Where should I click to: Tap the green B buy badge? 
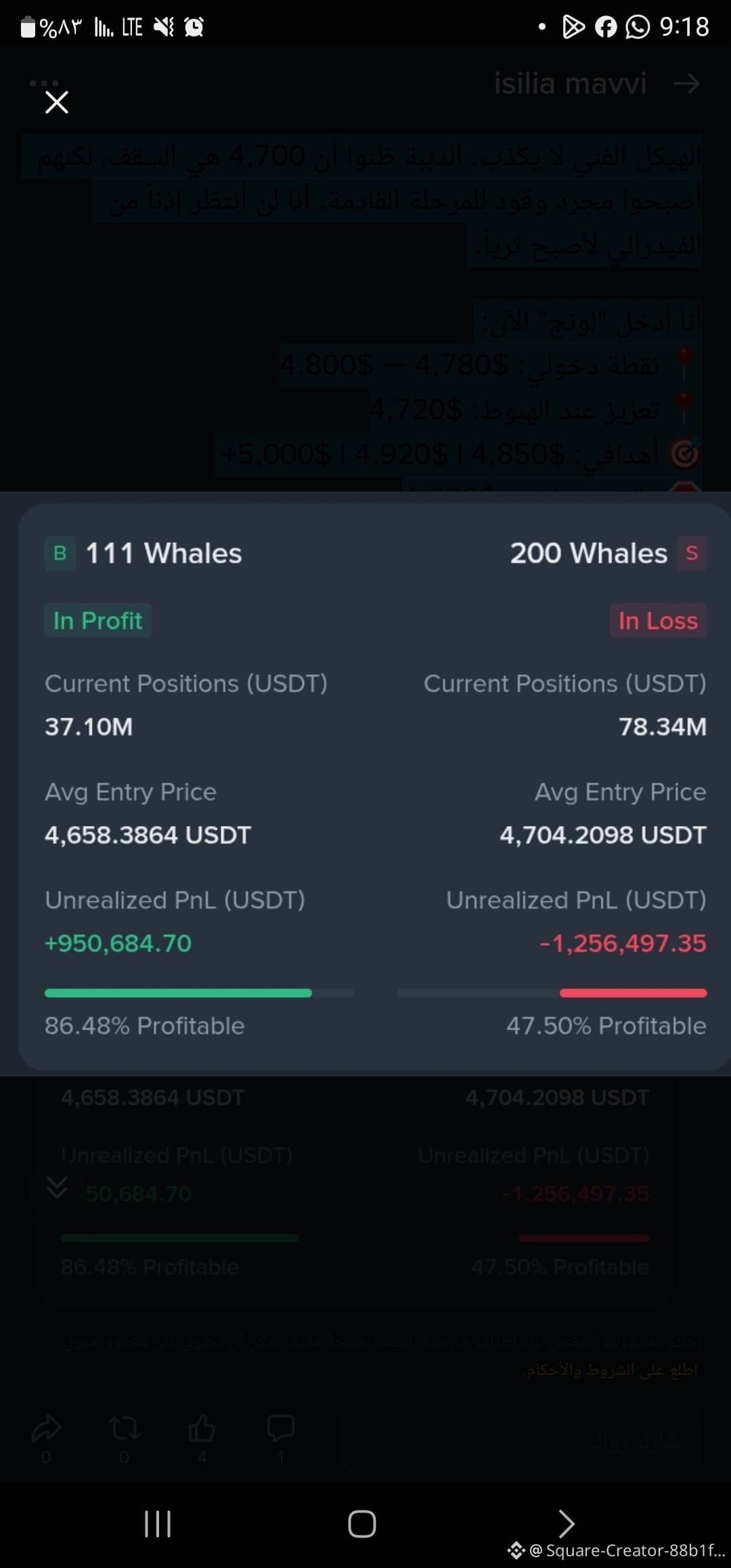(60, 553)
